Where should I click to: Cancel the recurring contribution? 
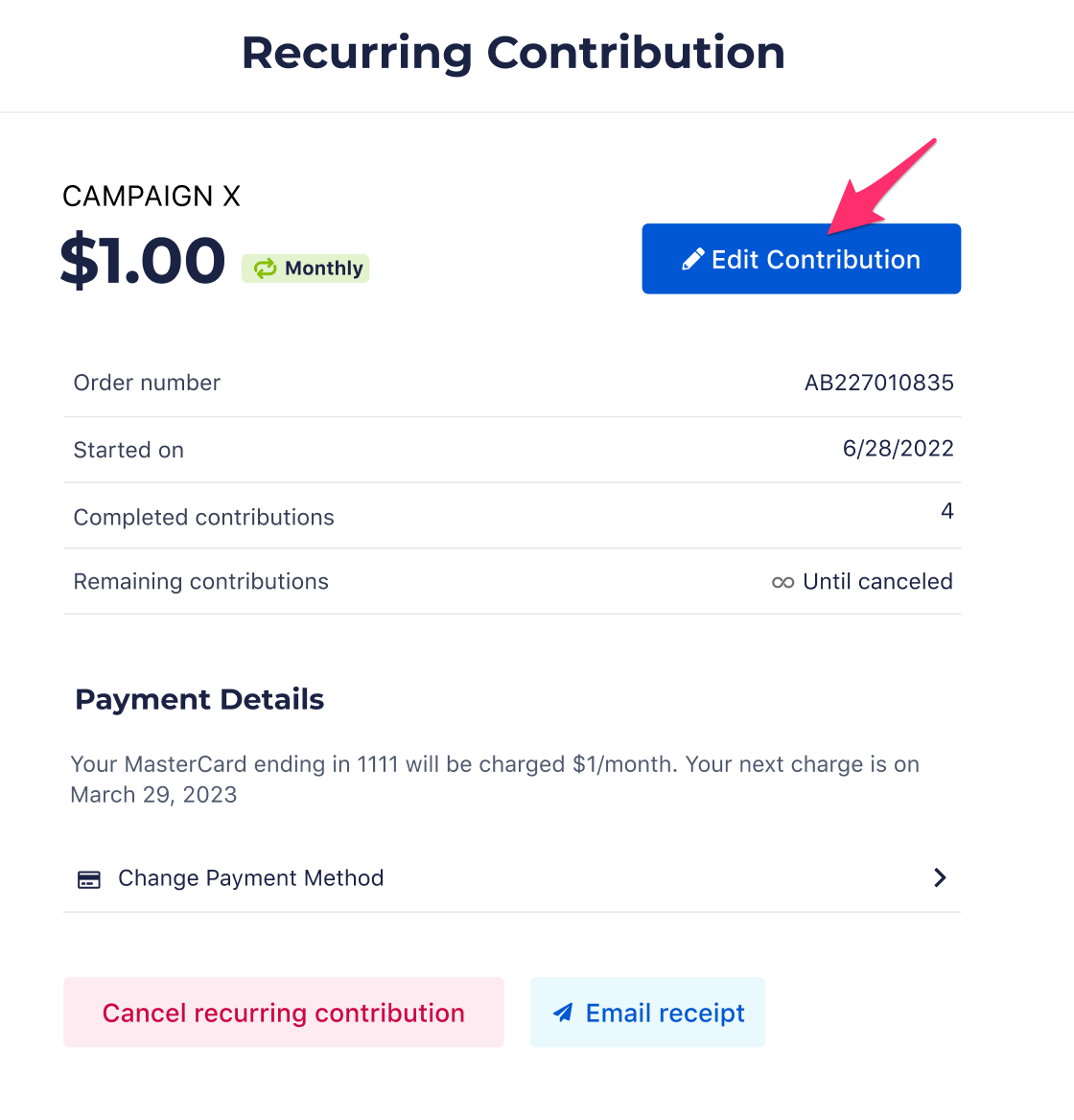[283, 1013]
